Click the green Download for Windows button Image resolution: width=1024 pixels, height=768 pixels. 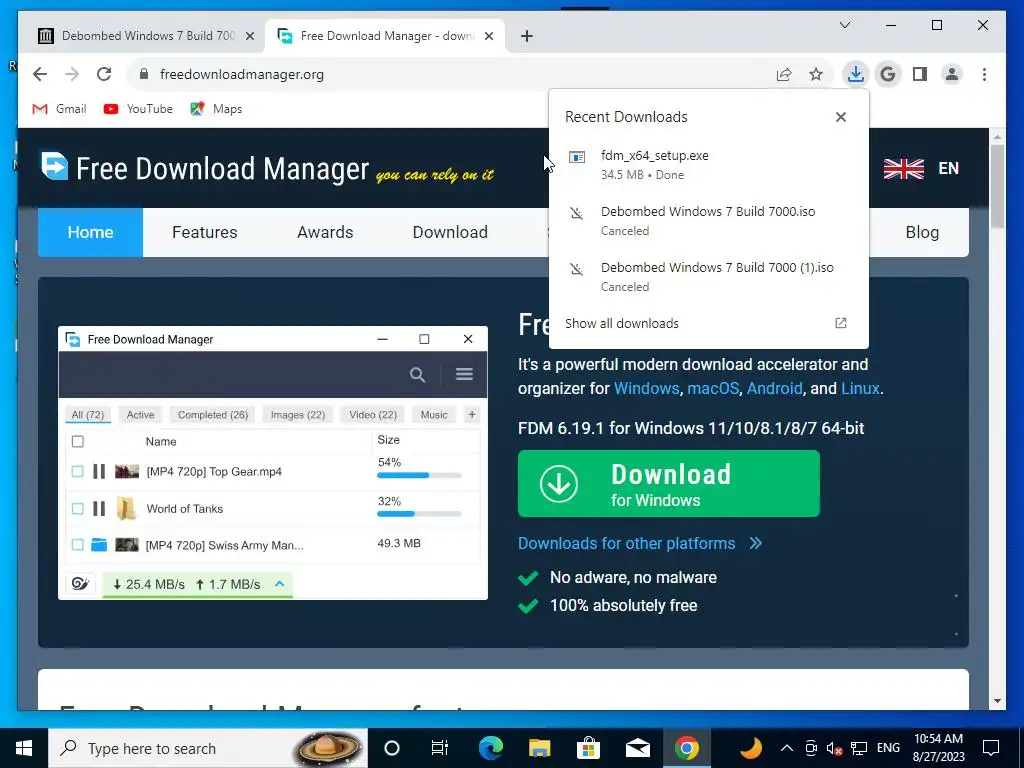click(669, 484)
